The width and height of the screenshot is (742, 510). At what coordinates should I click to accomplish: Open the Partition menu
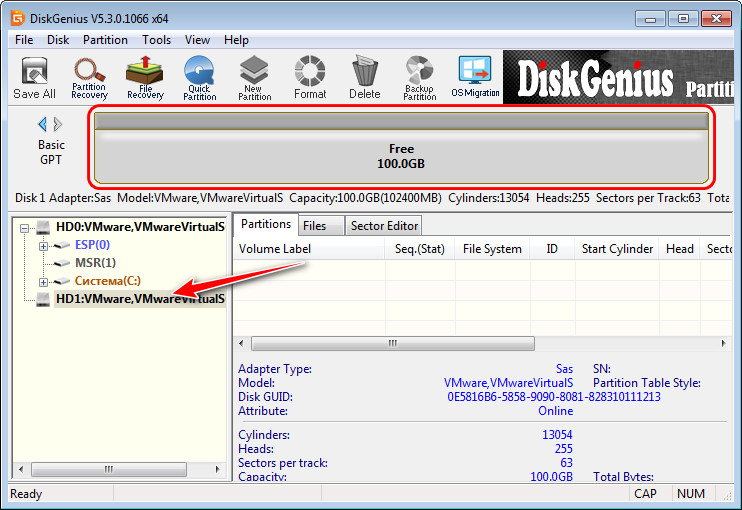[x=105, y=40]
